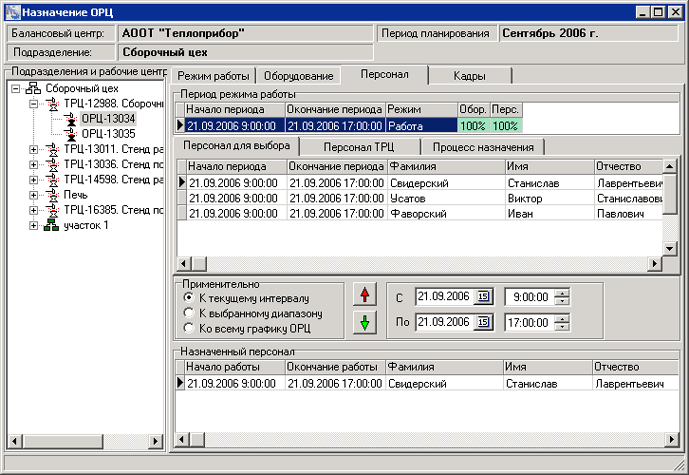Switch to Режим работы tab

point(214,76)
